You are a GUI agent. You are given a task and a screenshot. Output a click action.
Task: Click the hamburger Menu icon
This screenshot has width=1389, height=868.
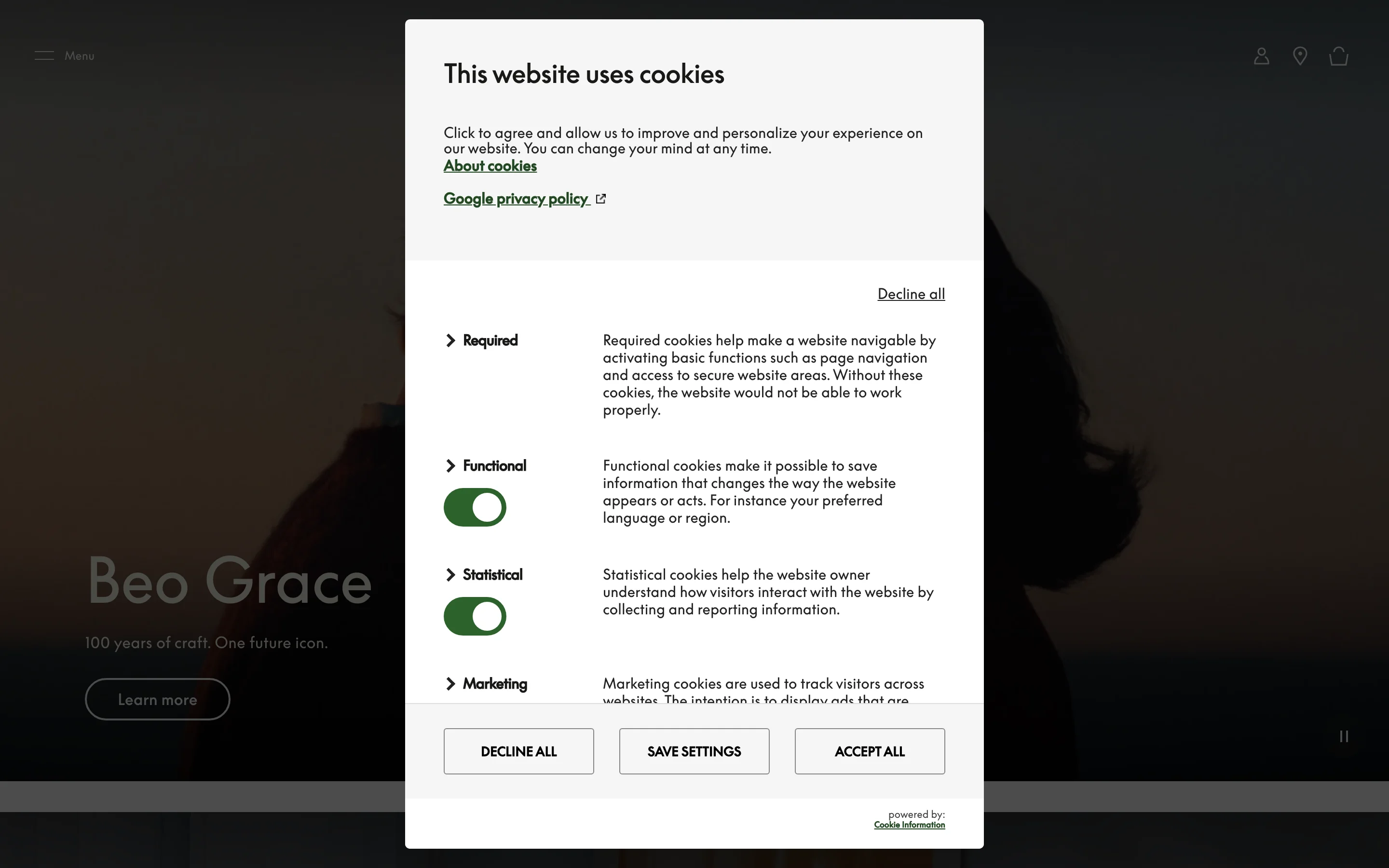point(44,55)
